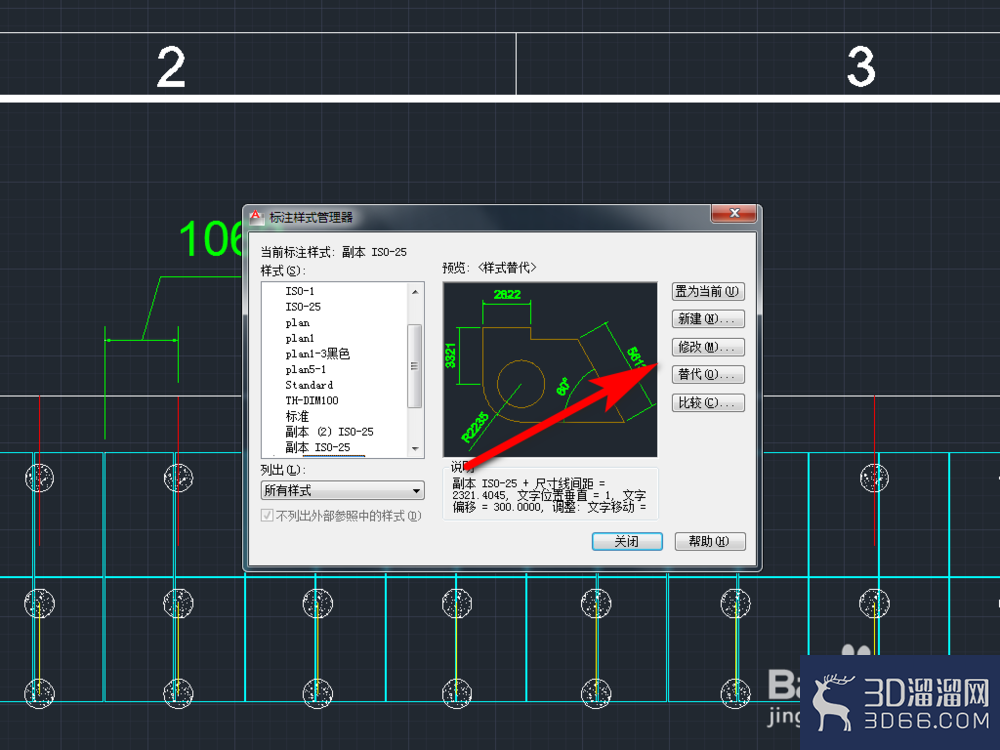Select the plan style entry

[x=298, y=323]
